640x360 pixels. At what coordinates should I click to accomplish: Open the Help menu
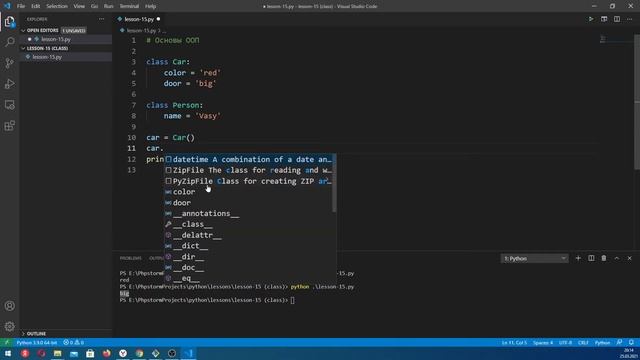[x=150, y=6]
